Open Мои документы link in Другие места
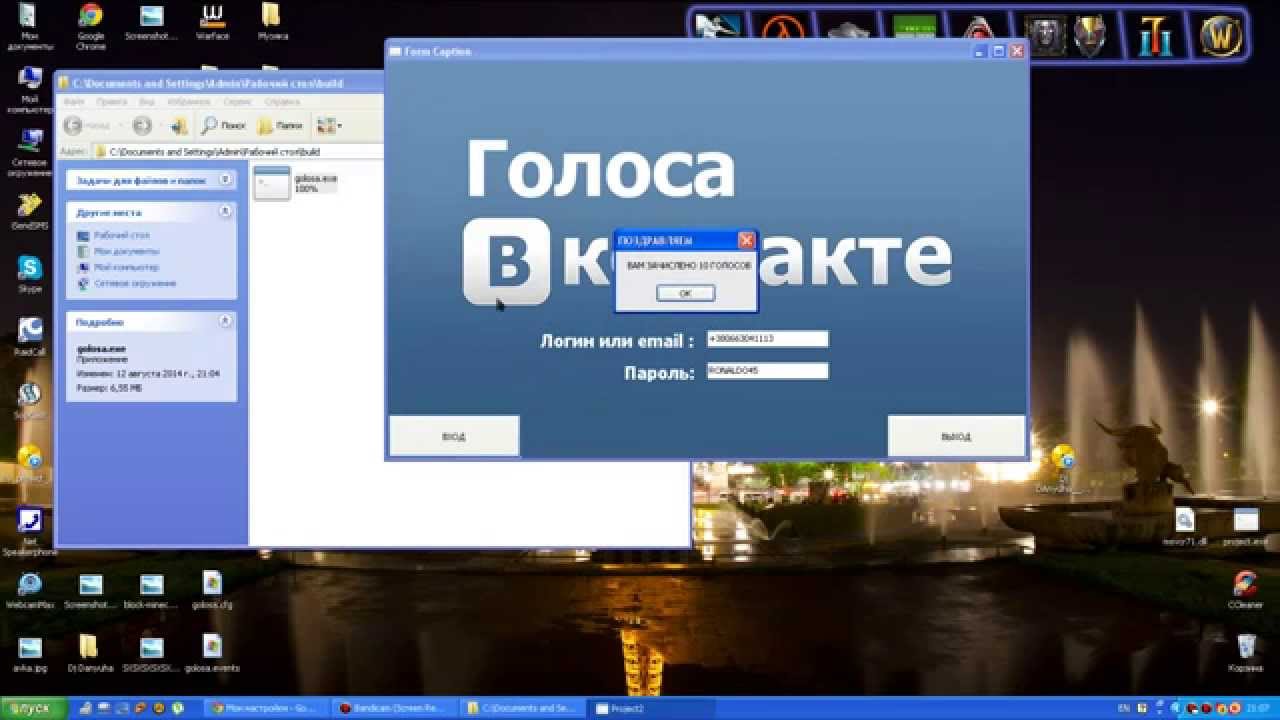1280x720 pixels. click(126, 251)
